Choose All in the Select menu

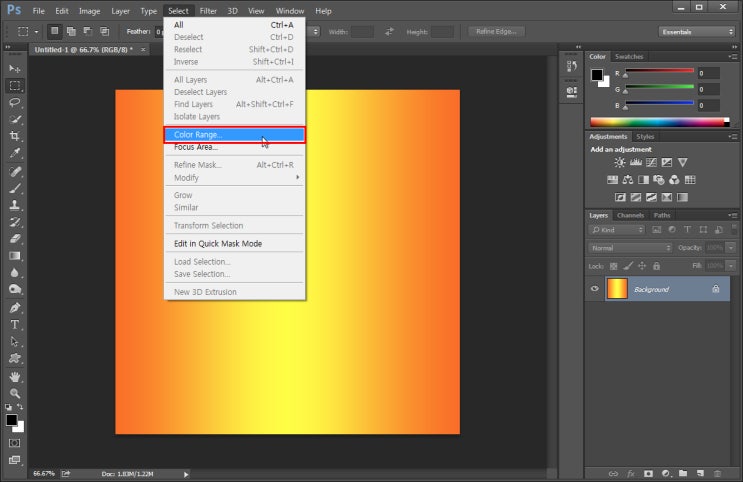click(x=235, y=25)
